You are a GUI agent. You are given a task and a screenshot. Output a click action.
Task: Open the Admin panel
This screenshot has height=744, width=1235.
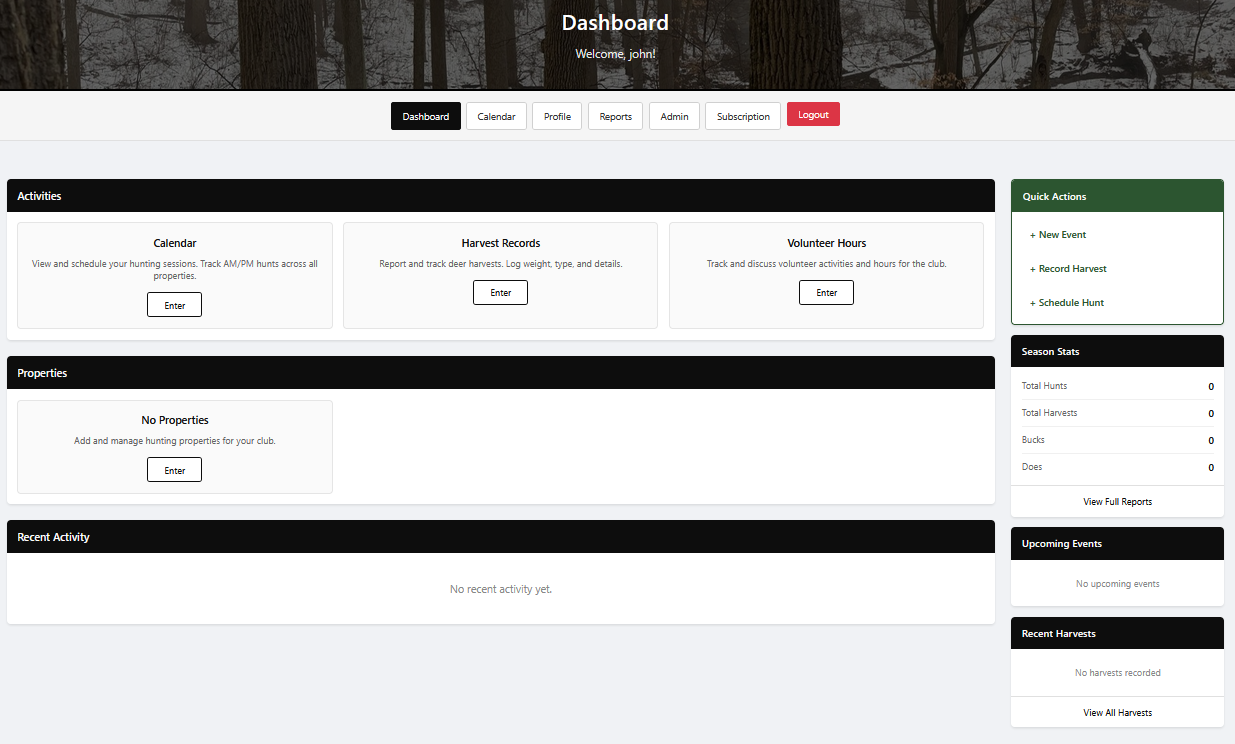coord(674,115)
